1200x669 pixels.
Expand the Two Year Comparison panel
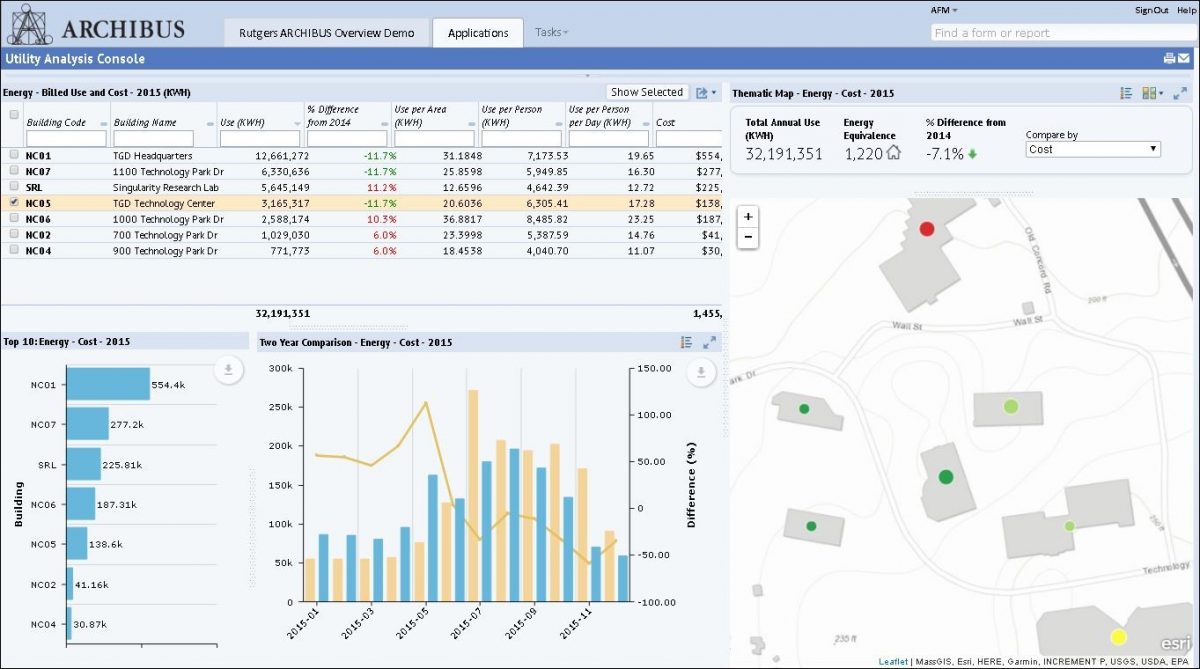(x=709, y=342)
